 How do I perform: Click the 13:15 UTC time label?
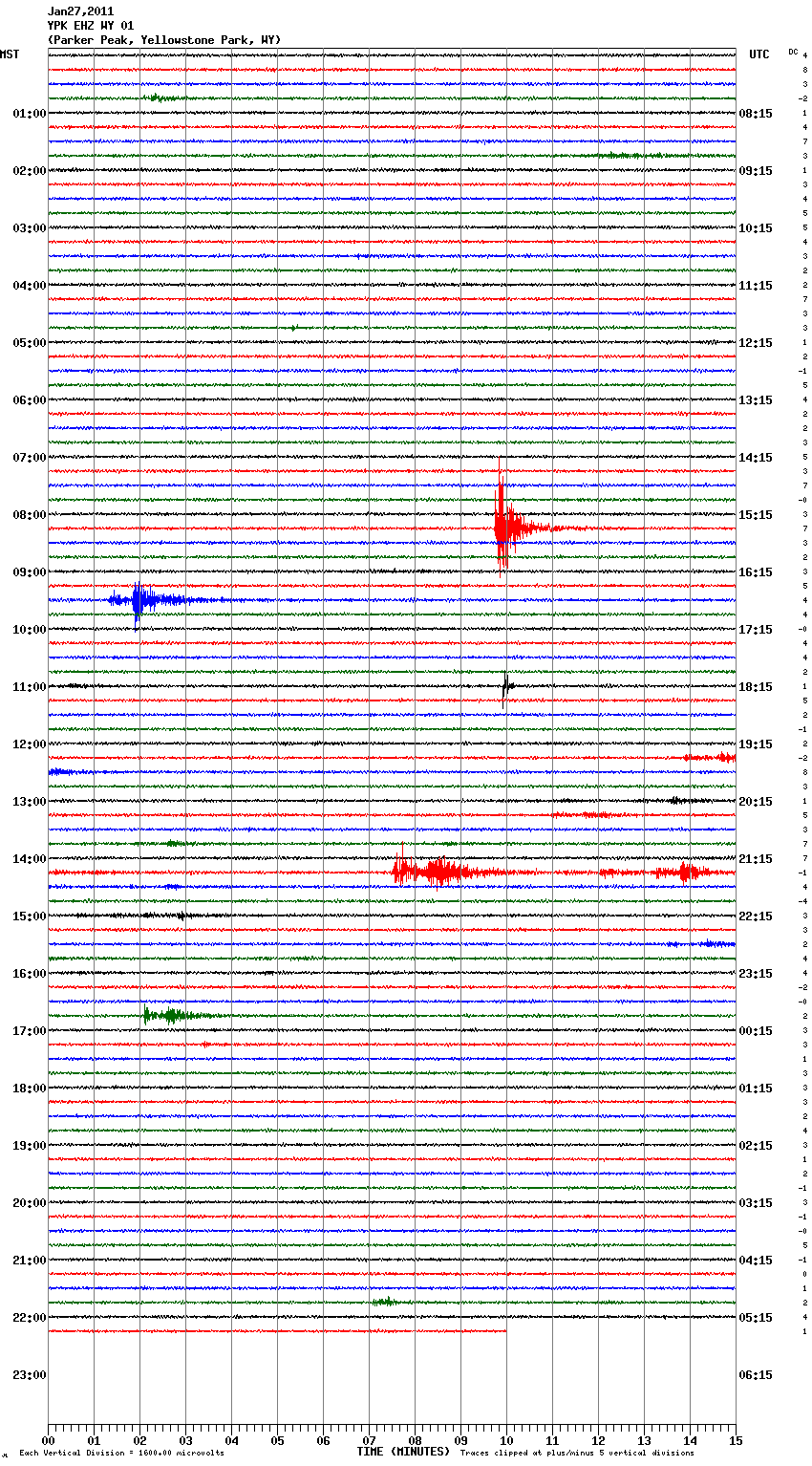click(756, 400)
